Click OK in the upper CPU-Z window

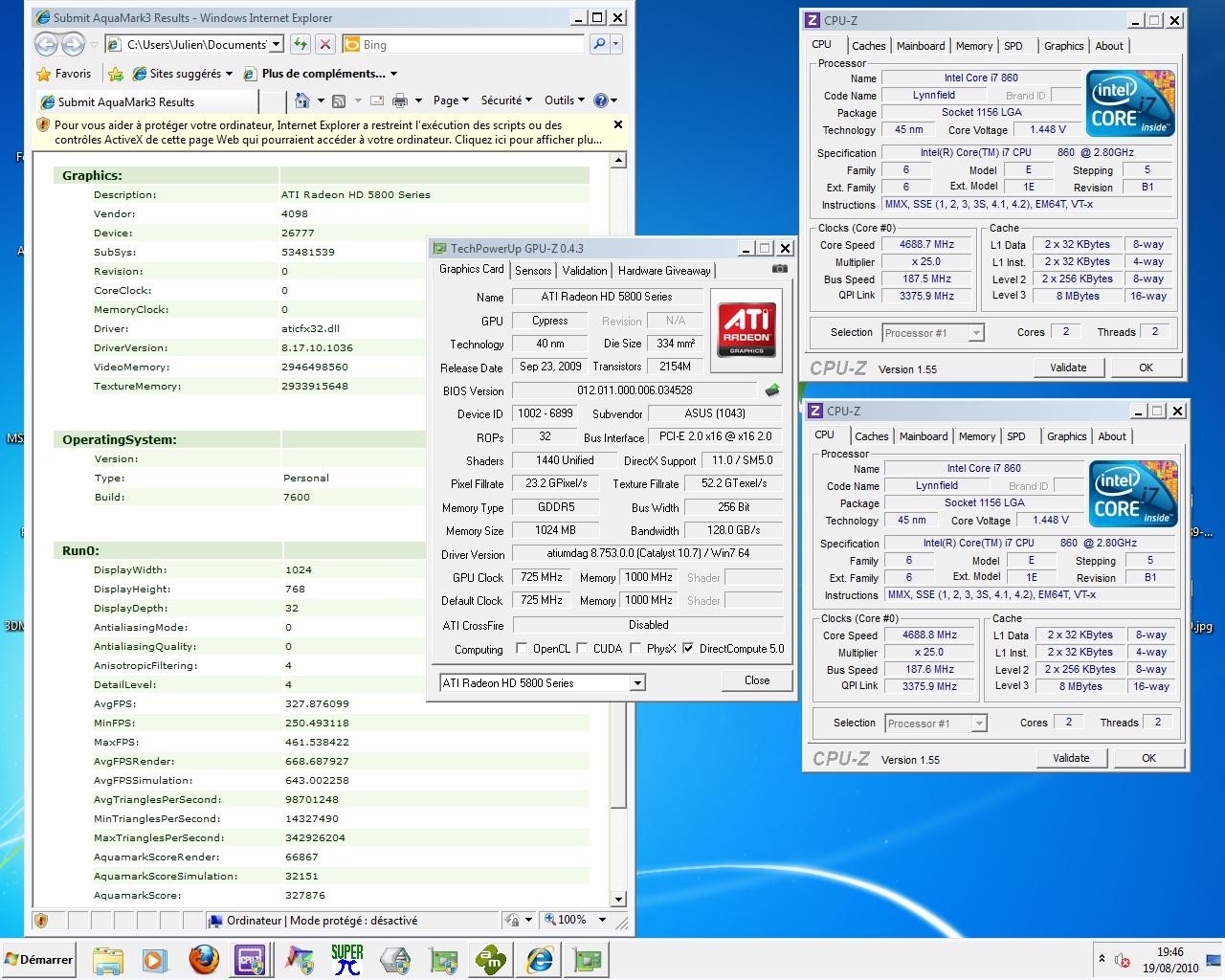tap(1146, 367)
